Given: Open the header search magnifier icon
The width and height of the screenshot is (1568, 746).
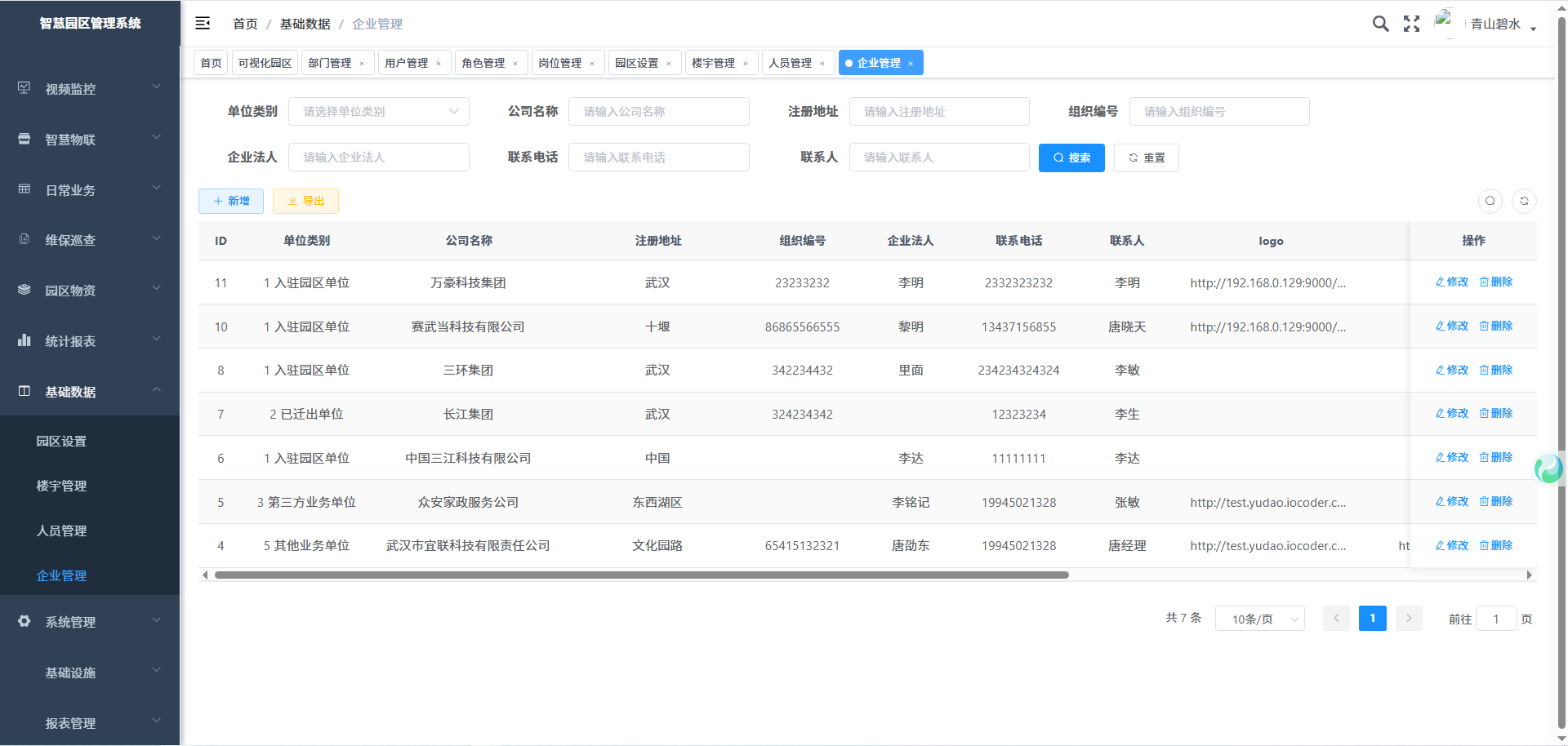Looking at the screenshot, I should 1380,24.
